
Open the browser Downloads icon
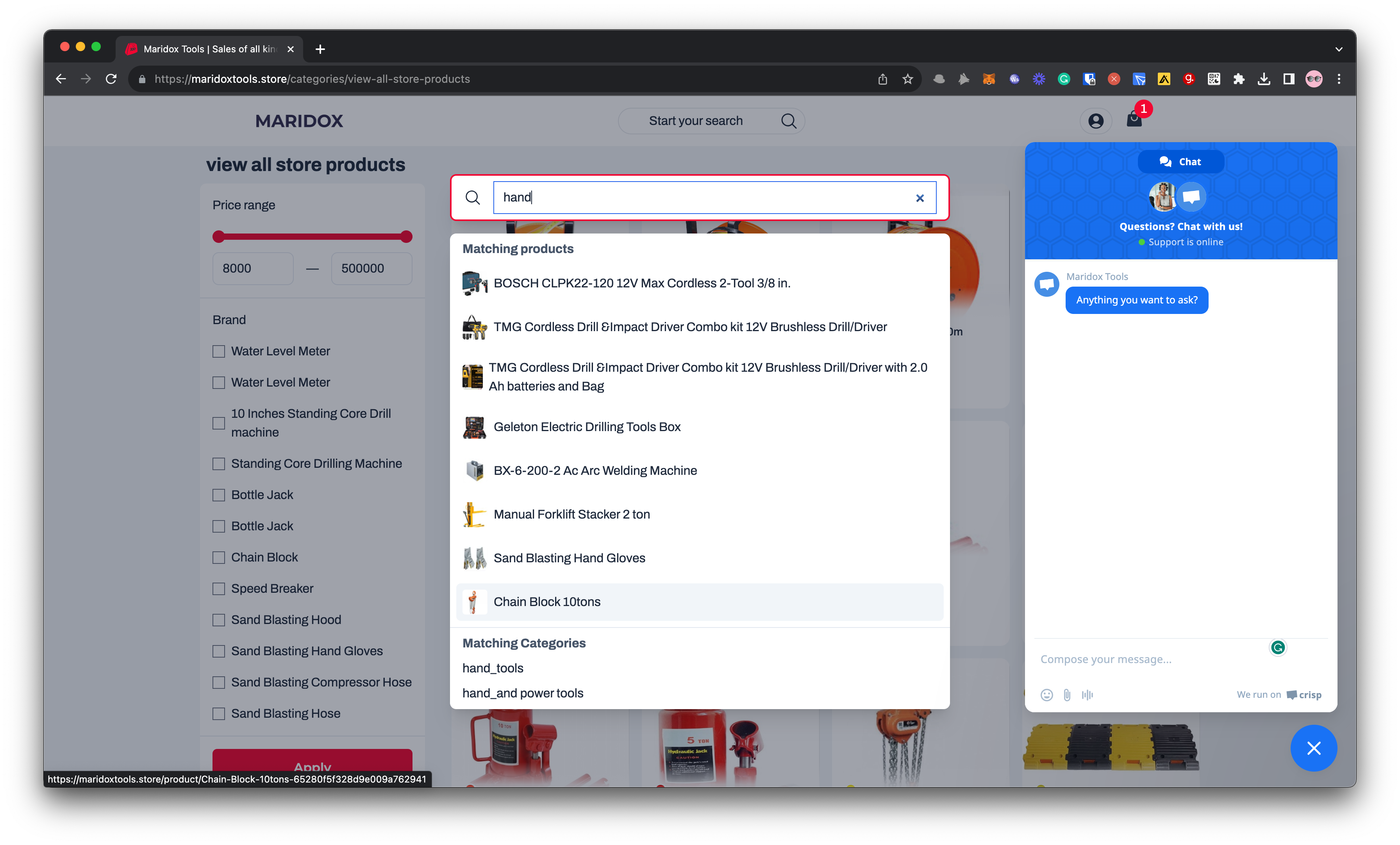click(1264, 79)
